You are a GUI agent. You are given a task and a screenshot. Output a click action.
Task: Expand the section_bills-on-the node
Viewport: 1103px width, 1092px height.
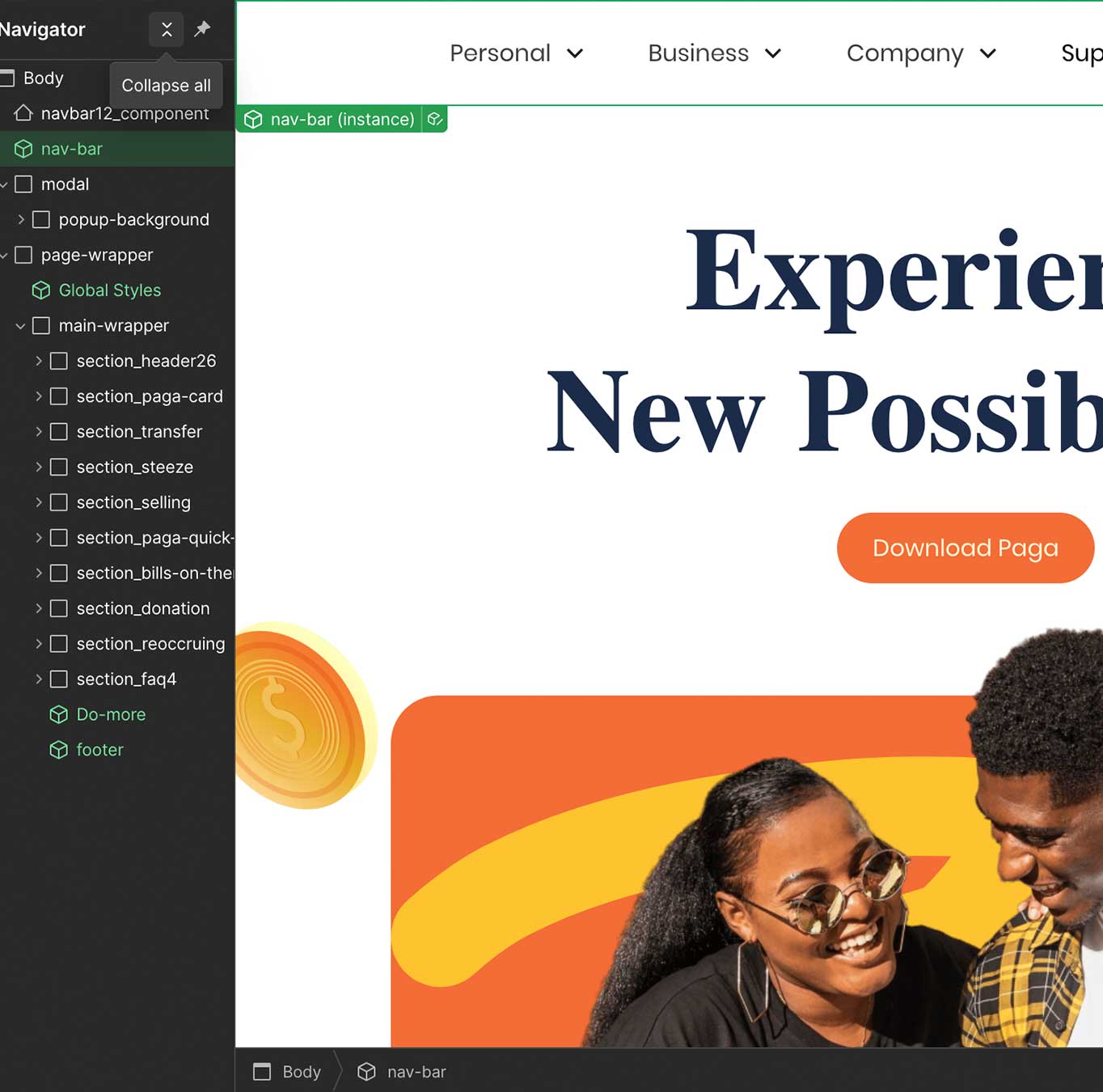(x=39, y=573)
